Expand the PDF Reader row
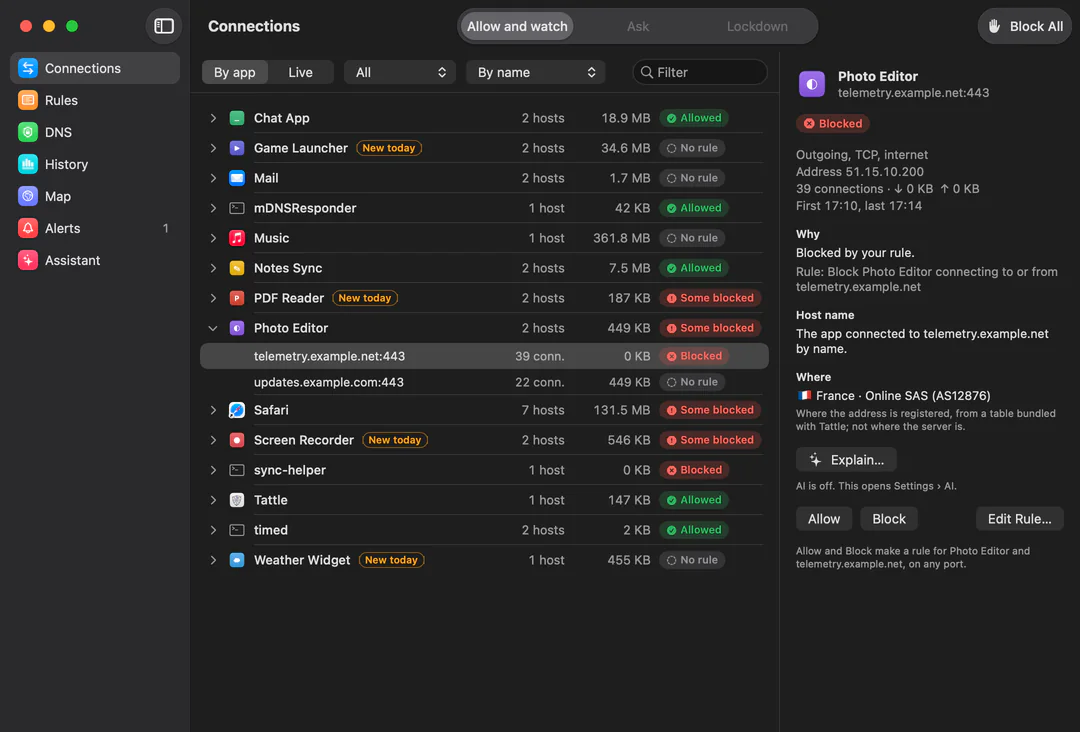This screenshot has width=1080, height=732. [213, 298]
